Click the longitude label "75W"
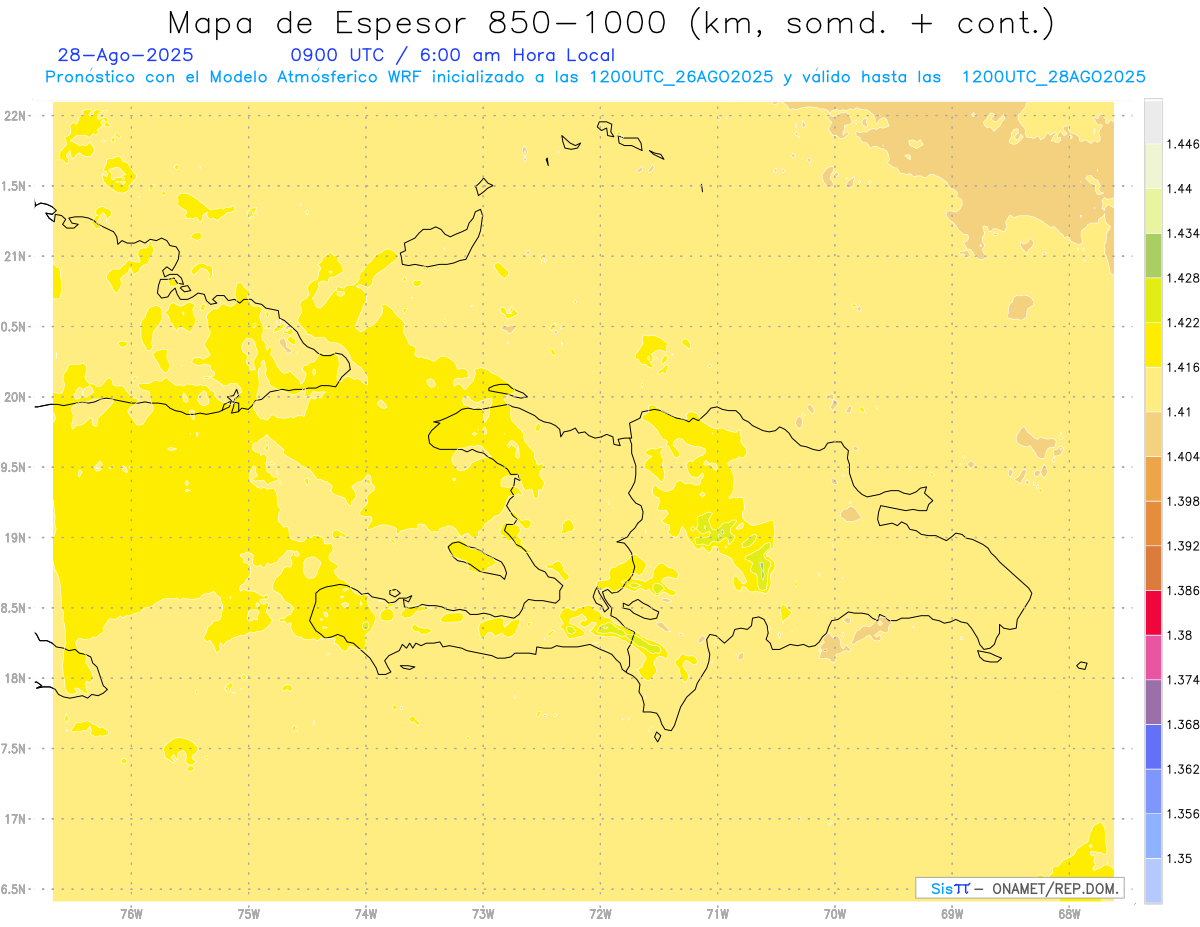The image size is (1200, 927). point(248,914)
